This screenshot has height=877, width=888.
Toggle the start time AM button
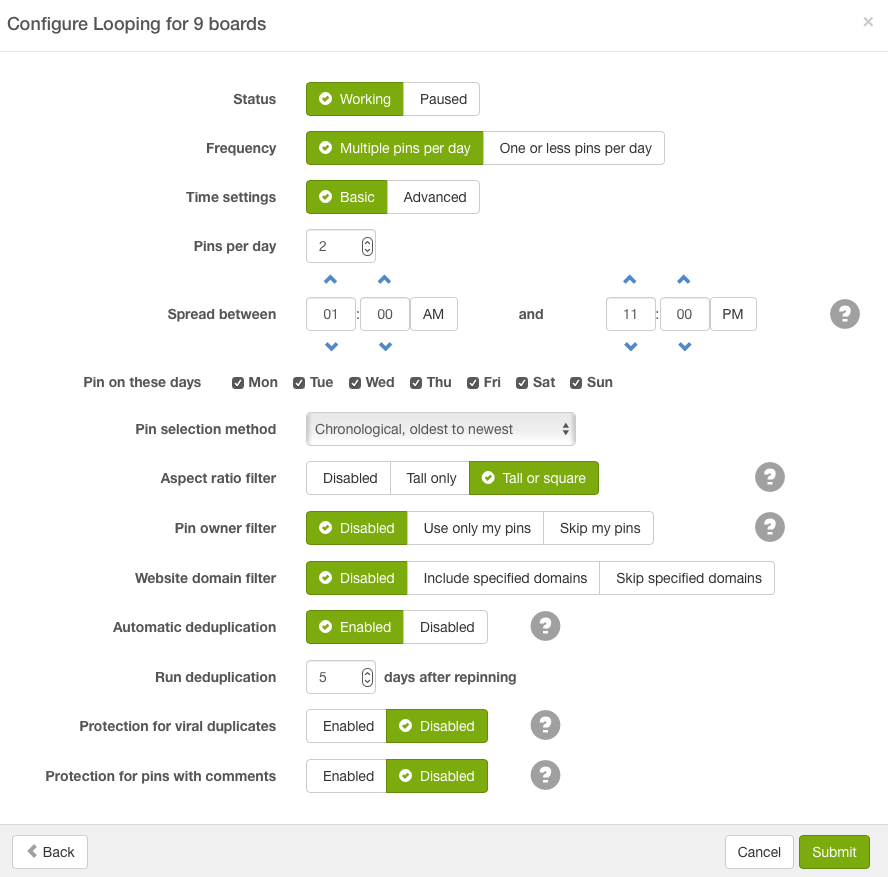(433, 314)
